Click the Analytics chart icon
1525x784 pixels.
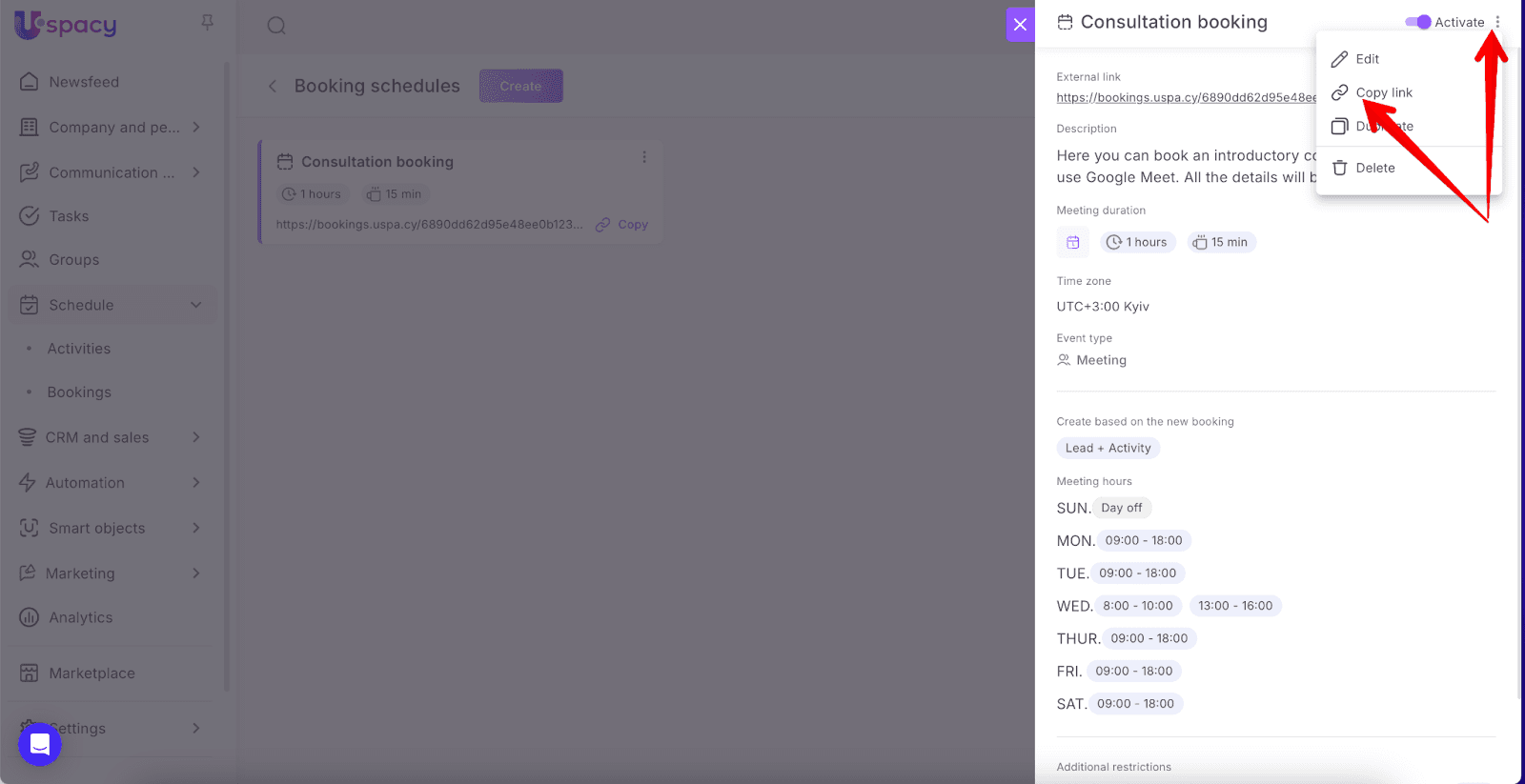click(x=30, y=617)
